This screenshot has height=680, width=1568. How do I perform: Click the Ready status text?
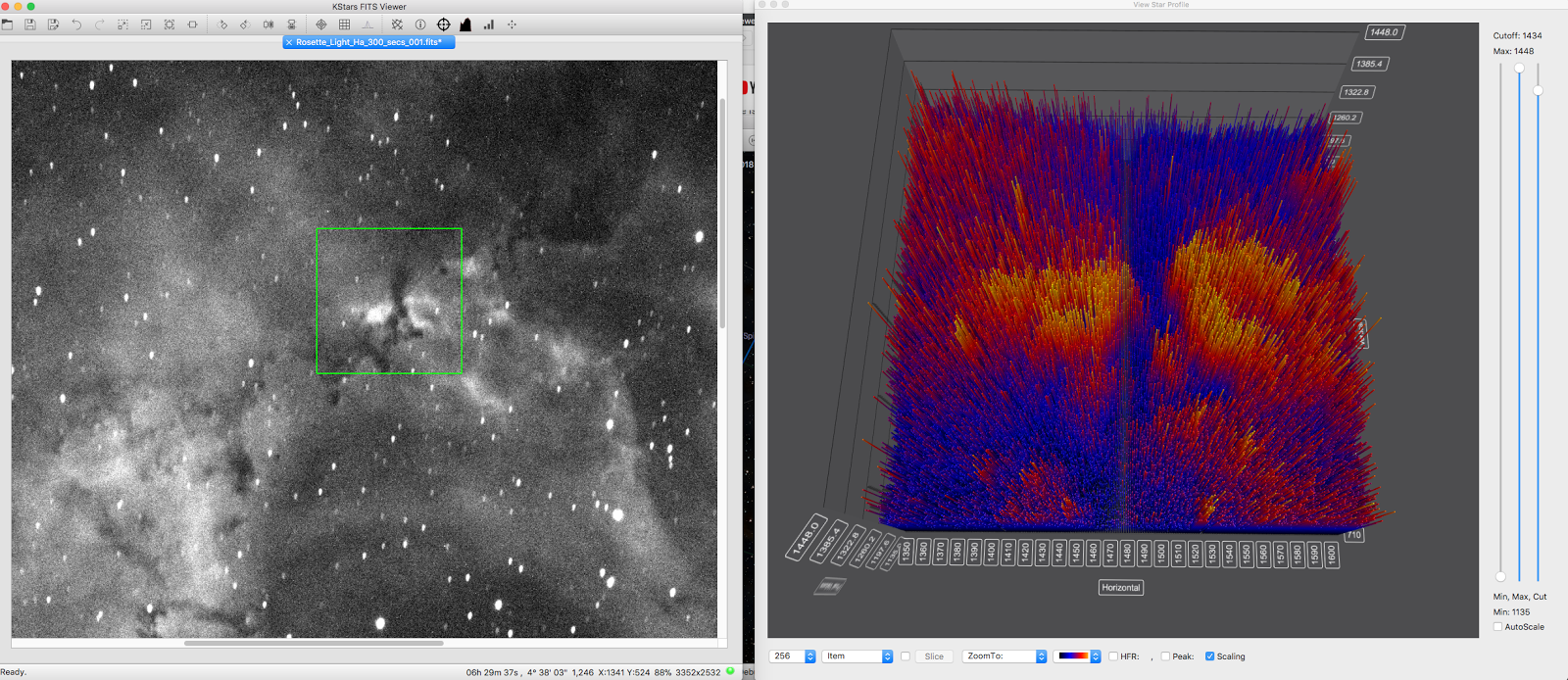coord(14,672)
